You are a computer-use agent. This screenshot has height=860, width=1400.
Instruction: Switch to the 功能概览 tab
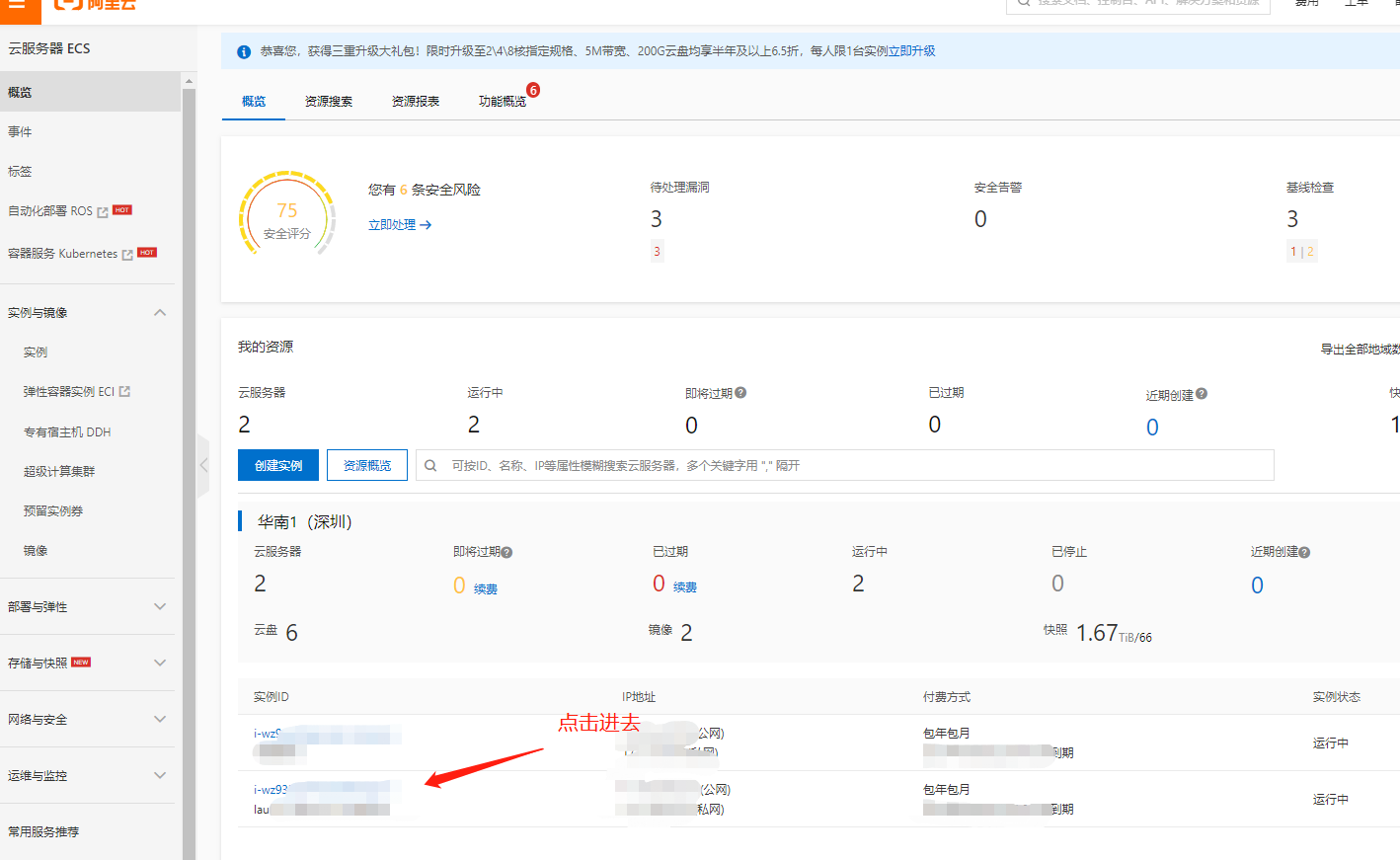[x=503, y=102]
